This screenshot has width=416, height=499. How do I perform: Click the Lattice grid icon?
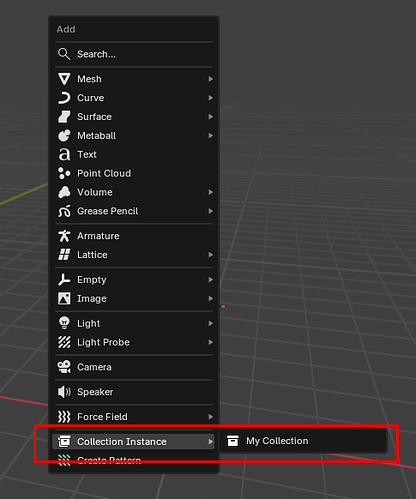click(64, 255)
